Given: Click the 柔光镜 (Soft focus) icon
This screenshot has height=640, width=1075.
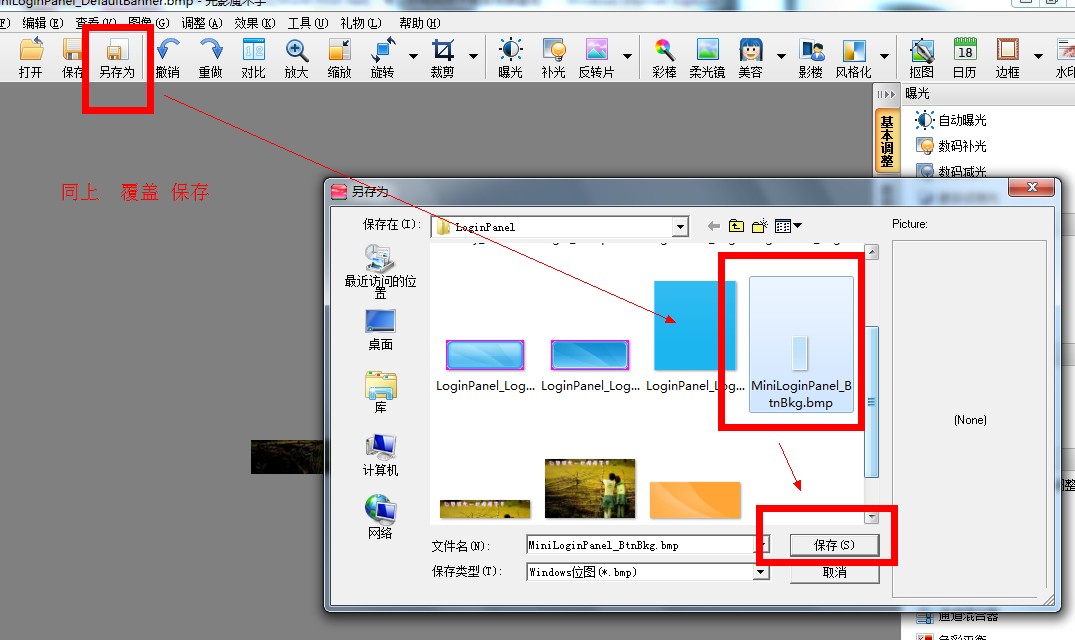Looking at the screenshot, I should click(707, 58).
